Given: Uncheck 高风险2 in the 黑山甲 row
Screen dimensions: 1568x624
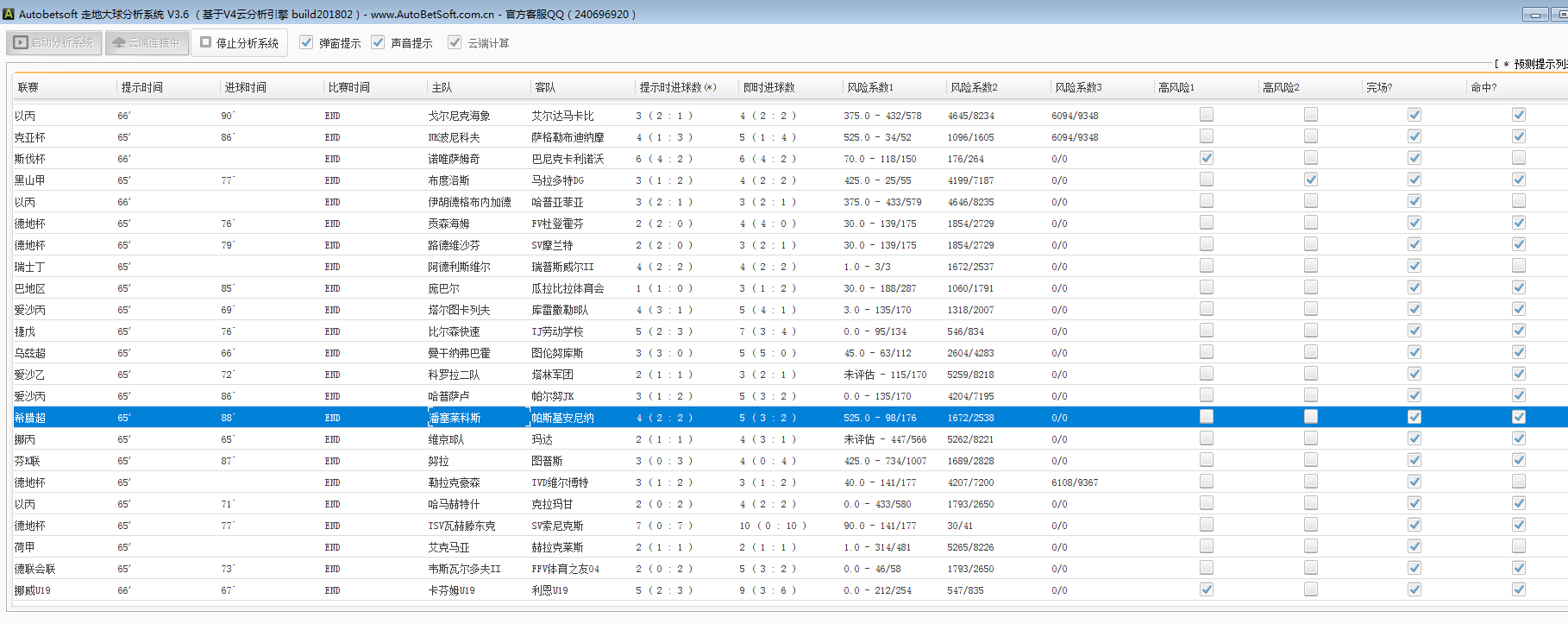Looking at the screenshot, I should point(1311,180).
